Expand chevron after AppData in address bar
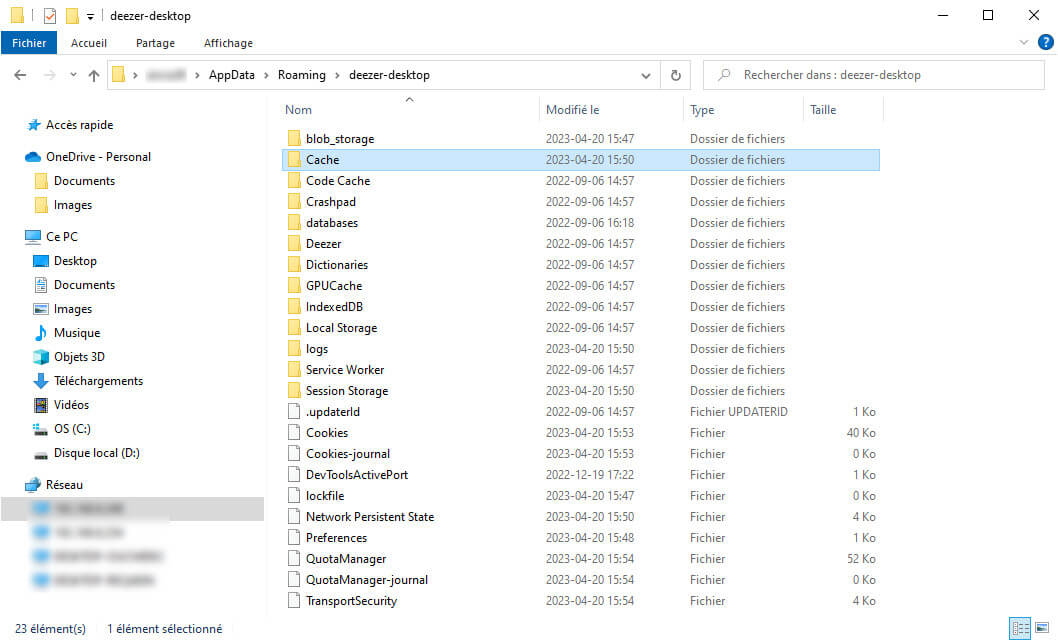The height and width of the screenshot is (641, 1058). coord(266,75)
